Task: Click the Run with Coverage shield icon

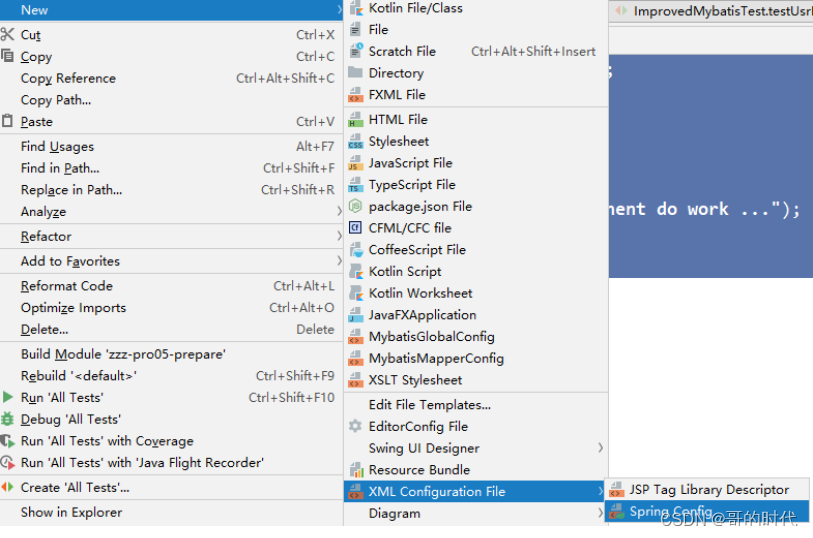Action: [x=7, y=441]
